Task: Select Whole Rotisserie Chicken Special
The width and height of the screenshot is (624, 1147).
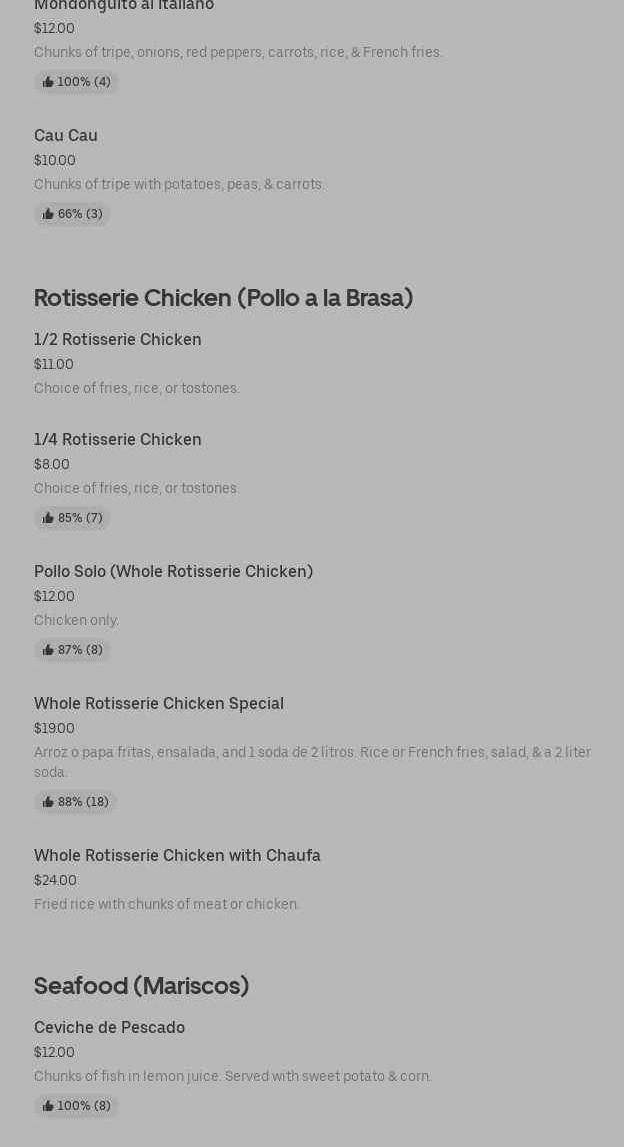Action: coord(159,703)
